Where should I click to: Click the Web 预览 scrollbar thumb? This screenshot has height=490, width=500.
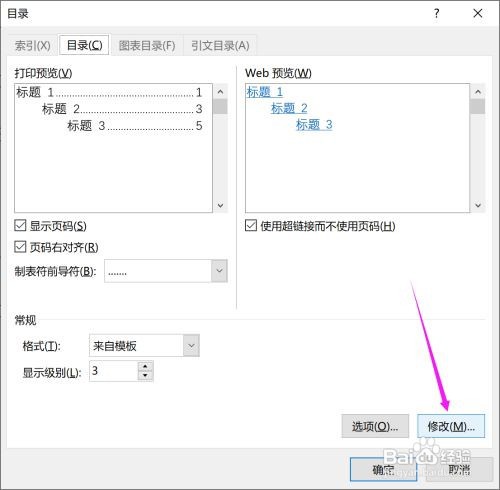(x=478, y=107)
